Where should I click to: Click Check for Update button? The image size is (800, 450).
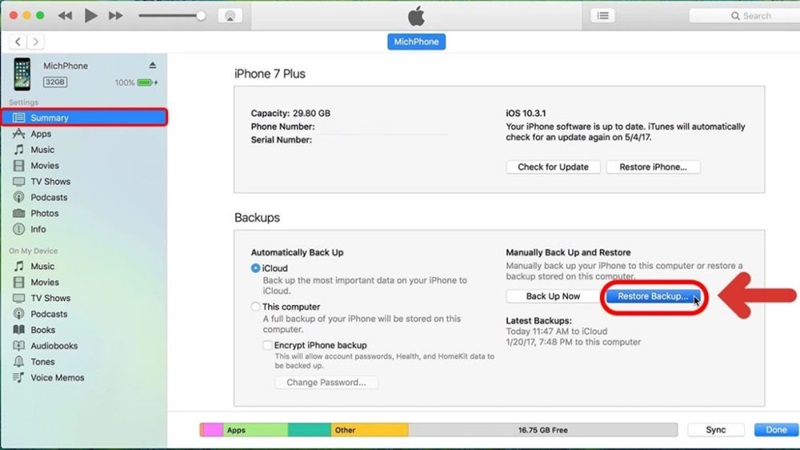click(552, 167)
